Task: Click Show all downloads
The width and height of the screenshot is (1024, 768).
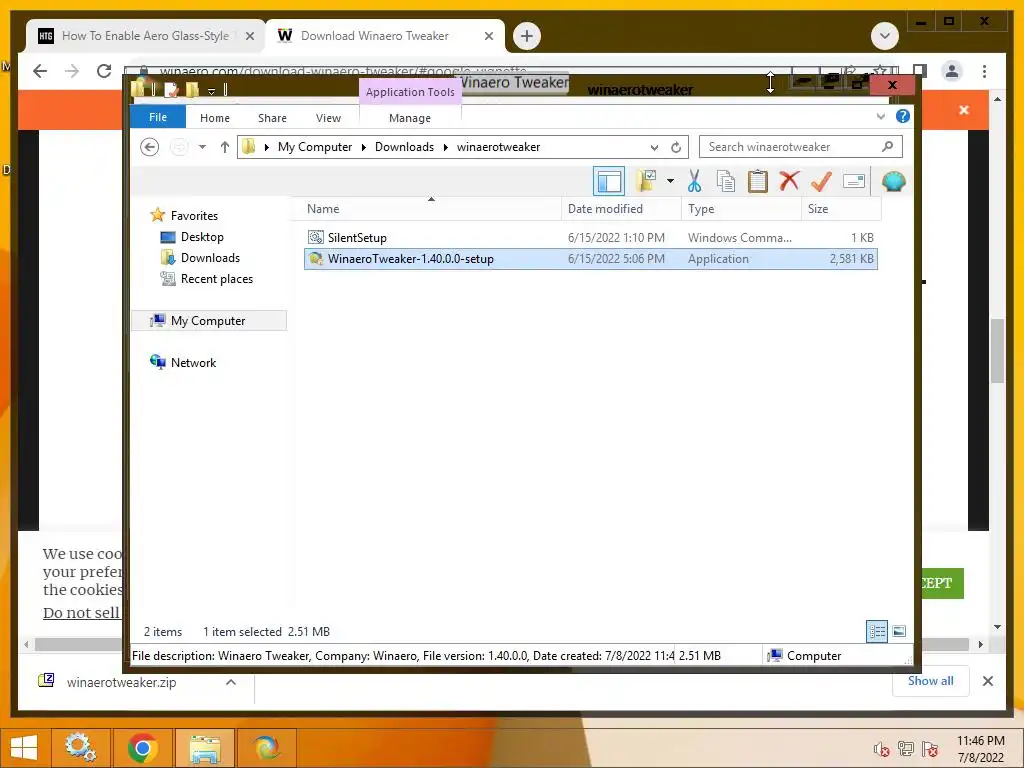Action: click(931, 681)
